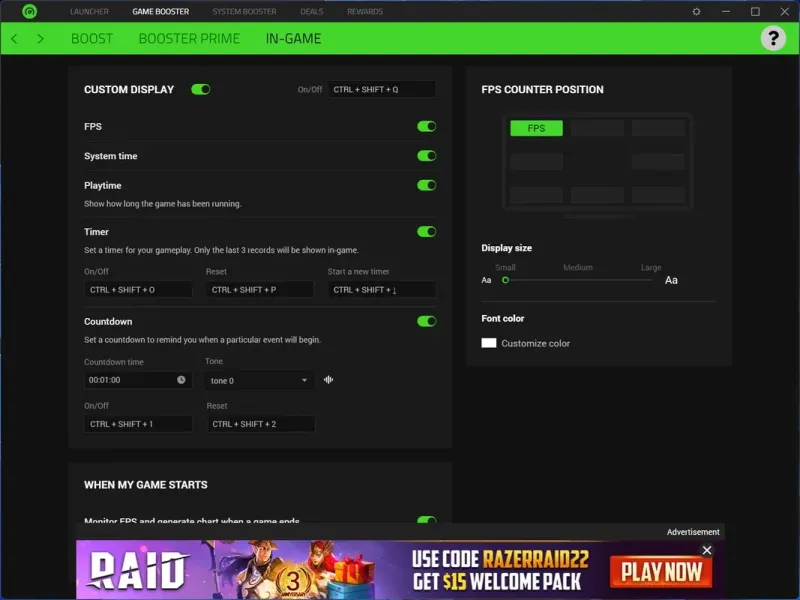Click the Countdown time 00:01:00 field
This screenshot has width=800, height=600.
(138, 380)
